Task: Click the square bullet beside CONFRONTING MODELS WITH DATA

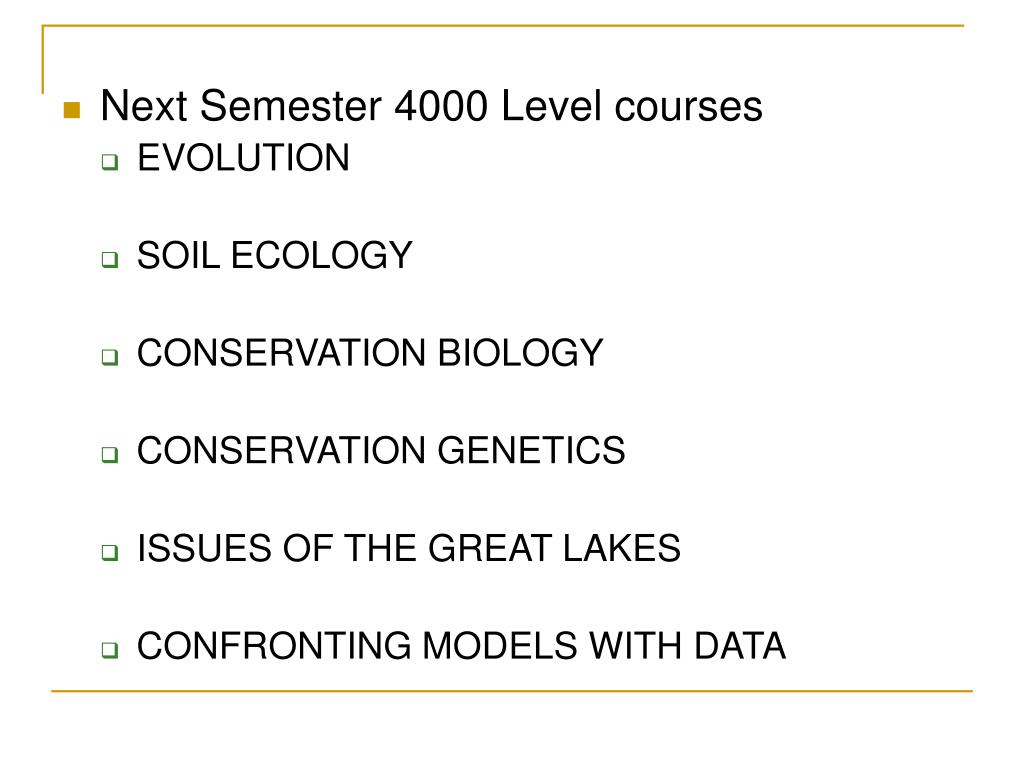Action: pos(110,649)
